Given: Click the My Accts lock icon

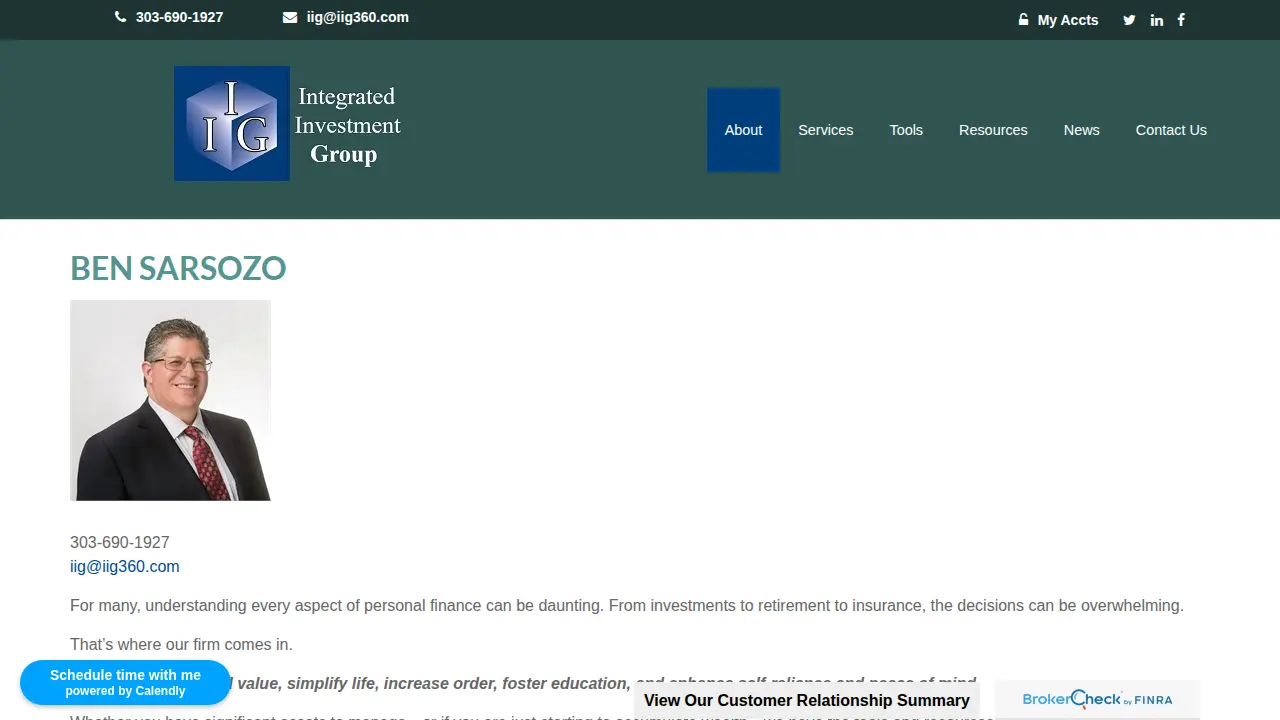Looking at the screenshot, I should [x=1023, y=20].
